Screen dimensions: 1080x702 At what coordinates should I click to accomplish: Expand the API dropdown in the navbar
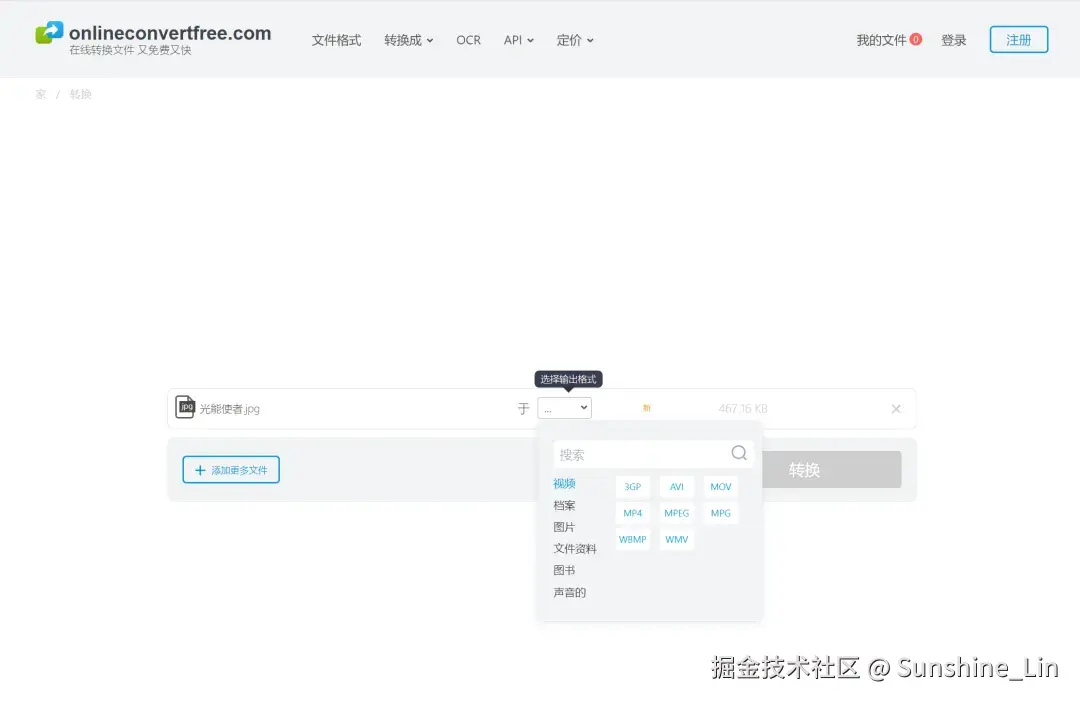coord(518,40)
